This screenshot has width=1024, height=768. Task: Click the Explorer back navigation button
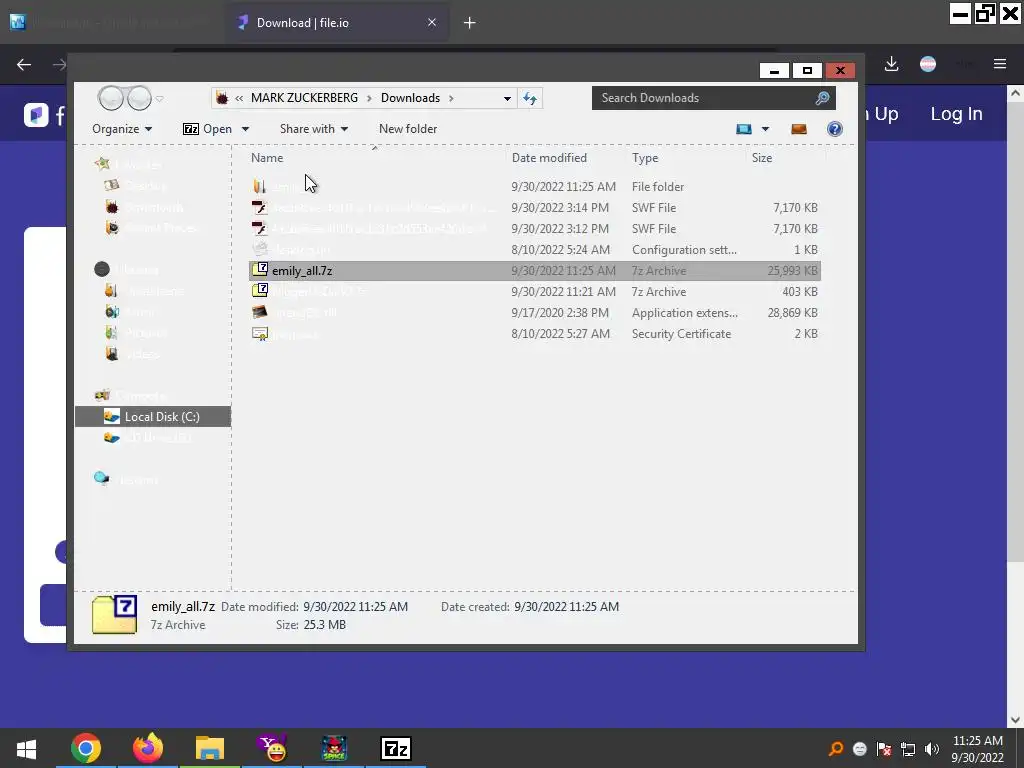pyautogui.click(x=110, y=98)
